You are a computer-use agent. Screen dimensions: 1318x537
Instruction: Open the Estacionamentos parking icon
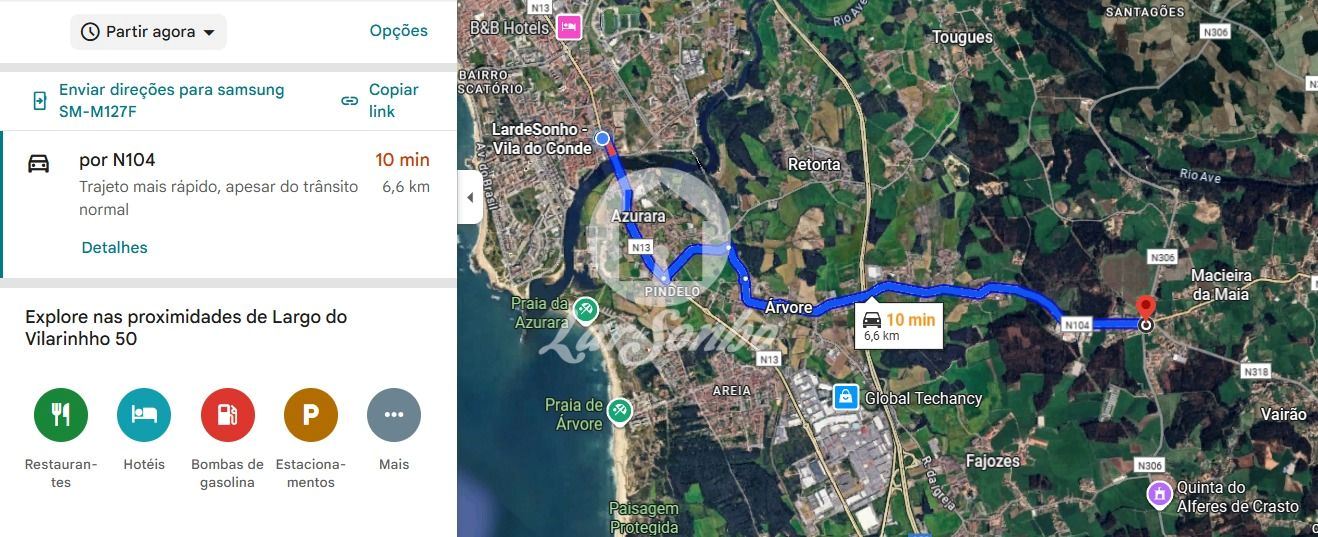pyautogui.click(x=311, y=414)
